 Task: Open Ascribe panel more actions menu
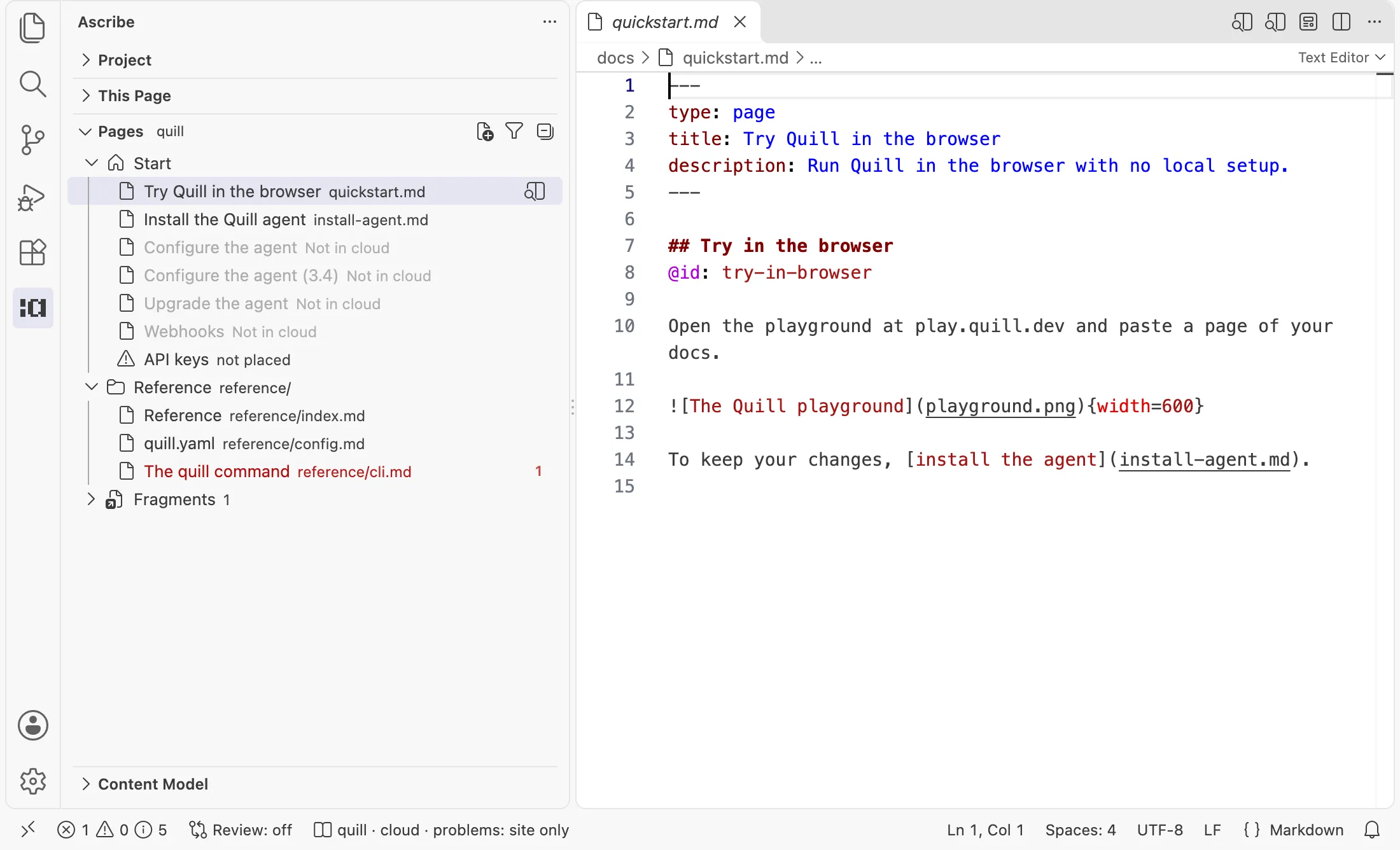coord(550,22)
